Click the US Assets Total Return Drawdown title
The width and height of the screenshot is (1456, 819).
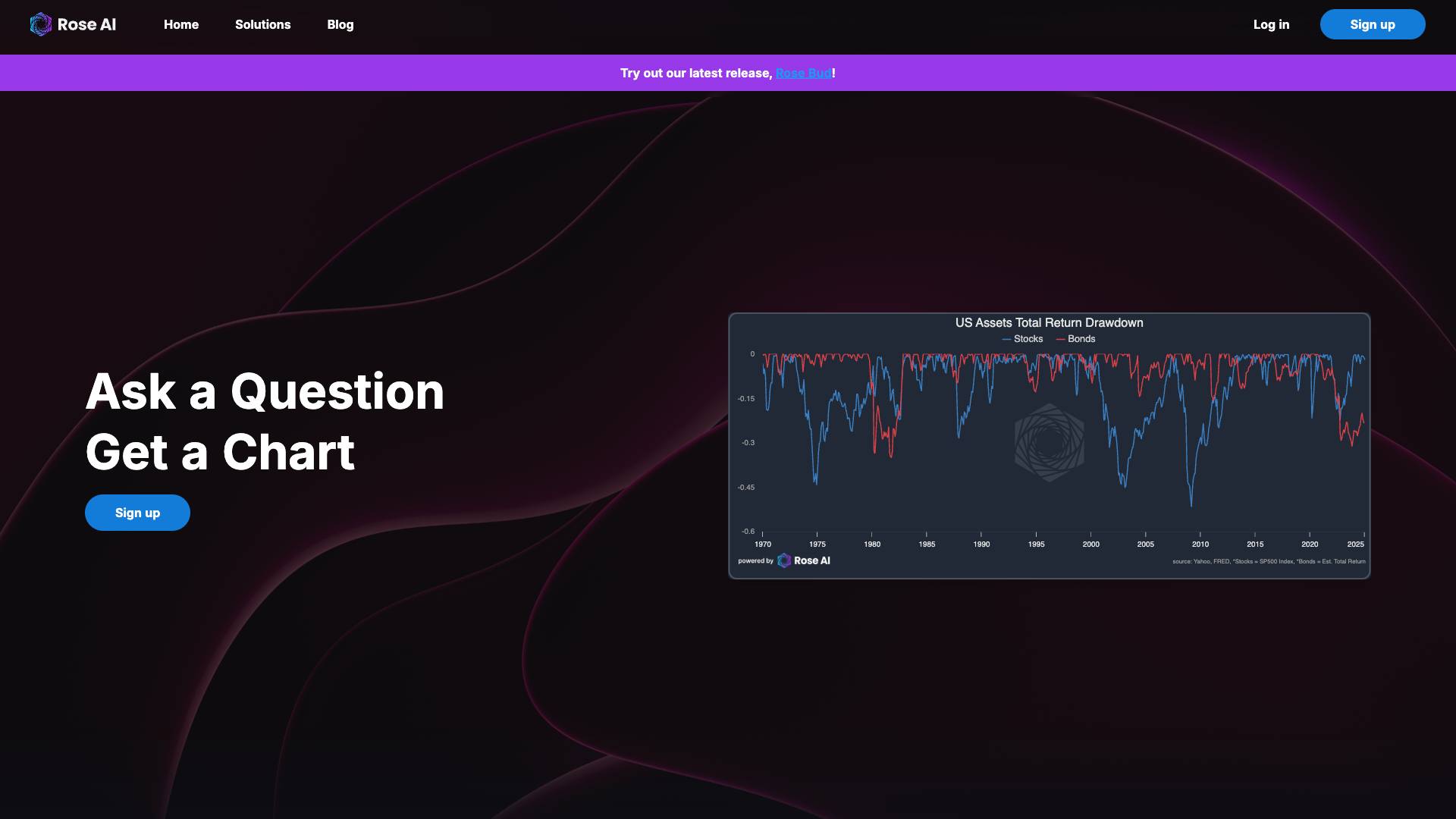(x=1049, y=322)
